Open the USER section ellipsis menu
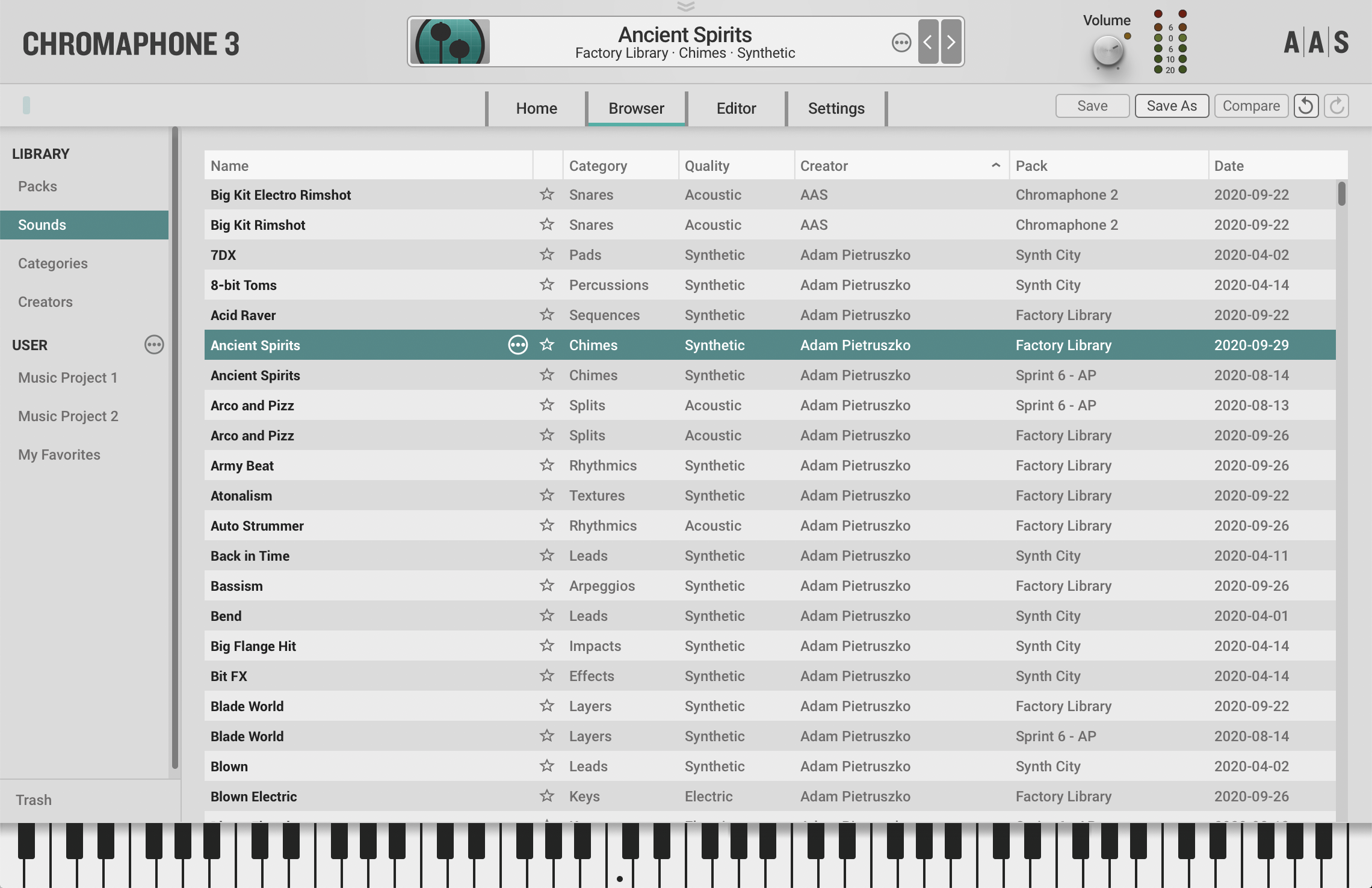Viewport: 1372px width, 888px height. [x=153, y=345]
